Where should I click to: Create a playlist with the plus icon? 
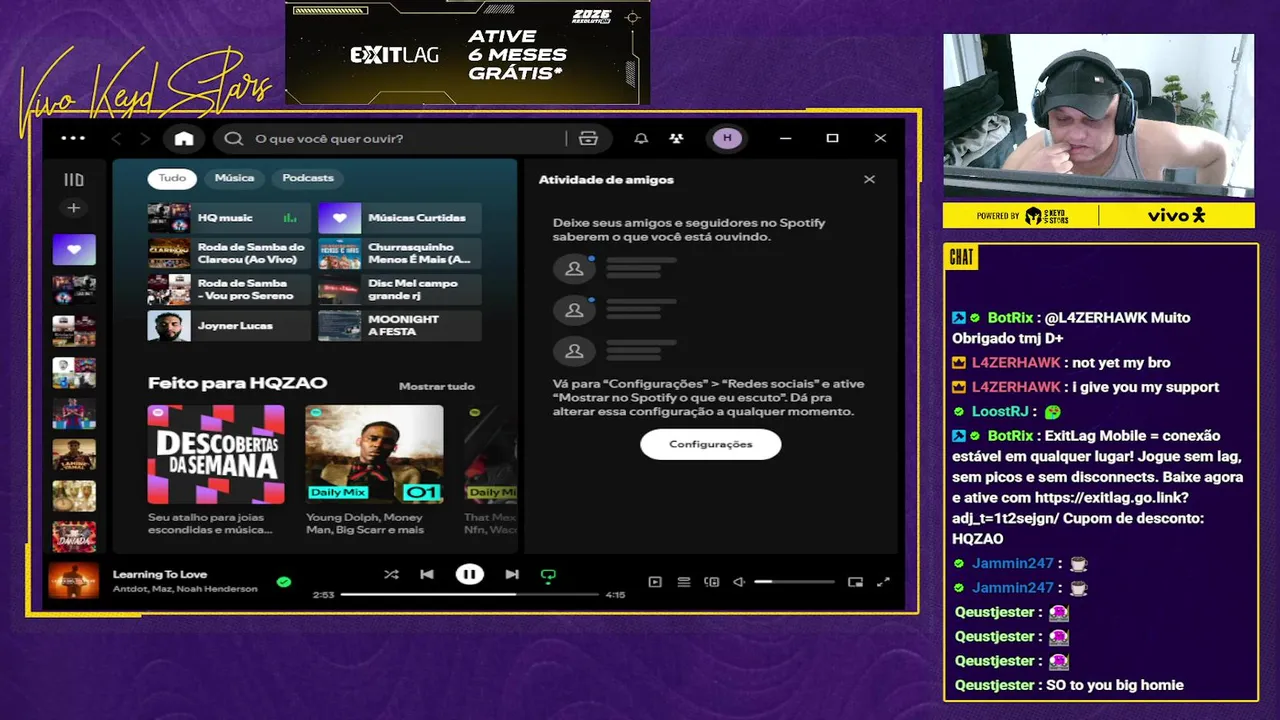point(73,208)
